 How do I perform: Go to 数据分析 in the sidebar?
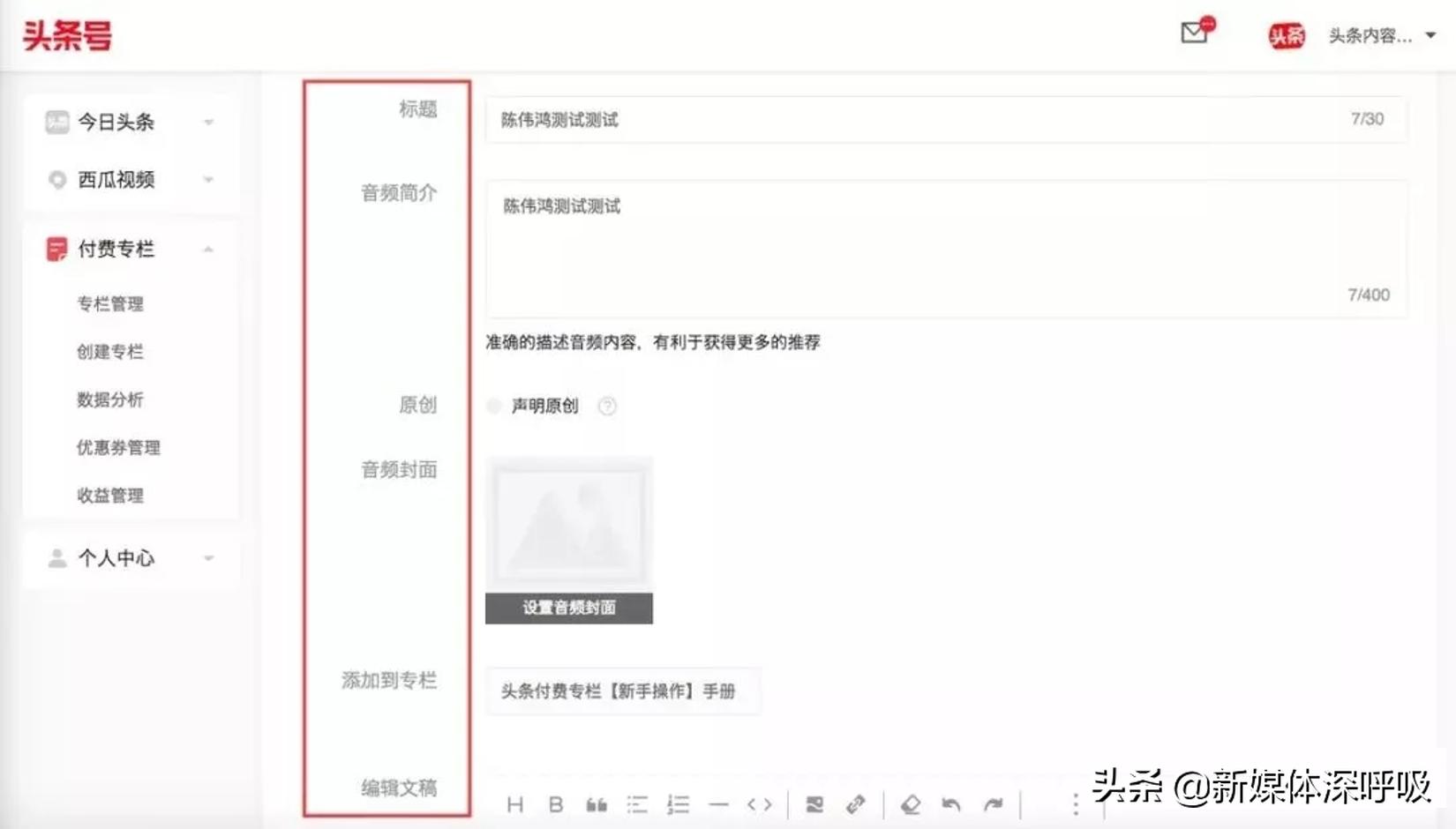[112, 400]
